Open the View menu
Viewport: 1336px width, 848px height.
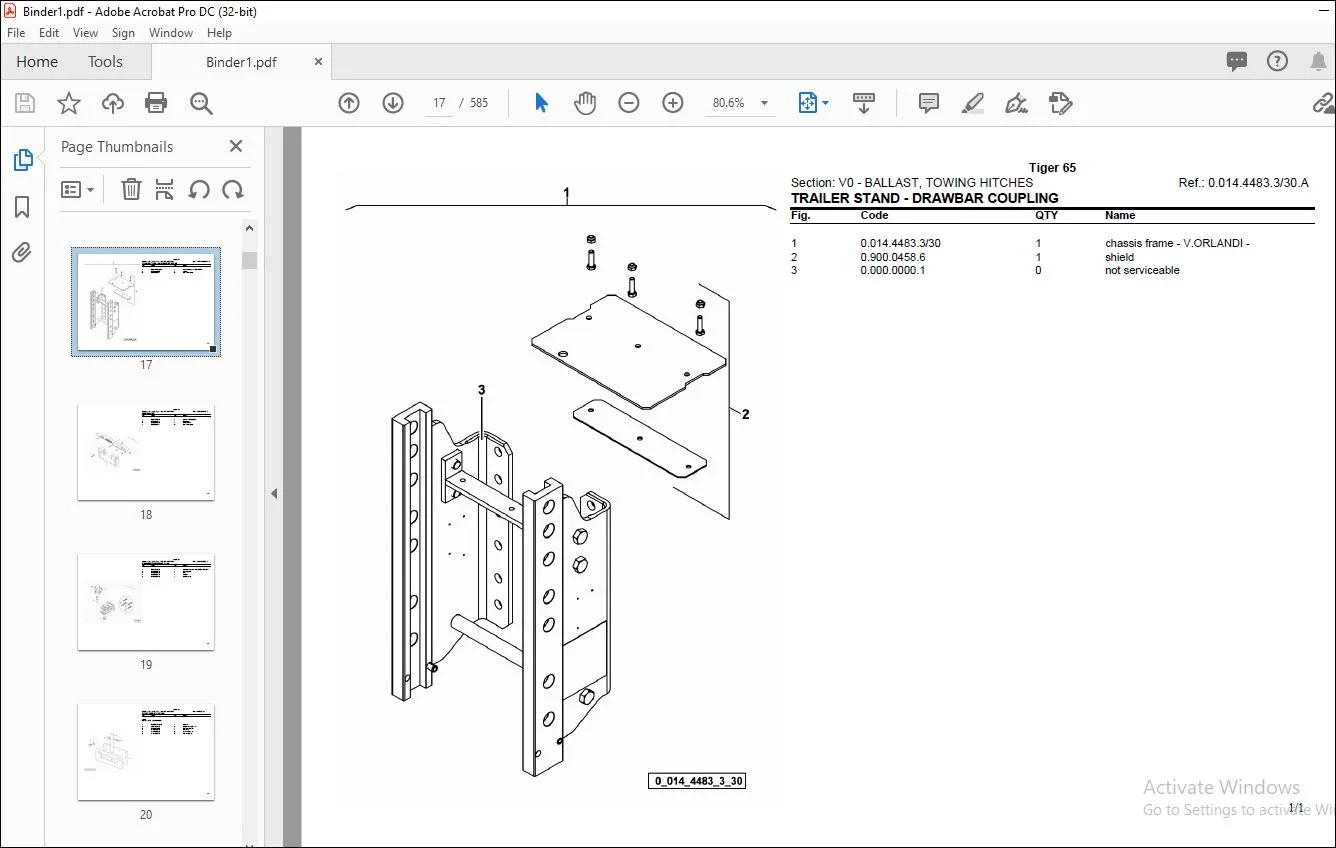pyautogui.click(x=85, y=33)
